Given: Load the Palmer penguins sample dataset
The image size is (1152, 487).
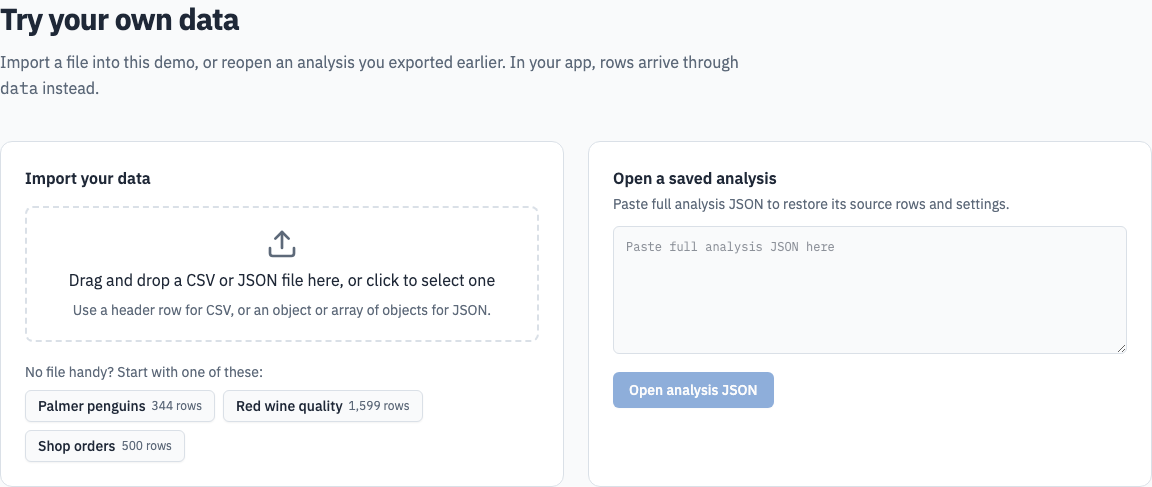Looking at the screenshot, I should click(x=120, y=406).
